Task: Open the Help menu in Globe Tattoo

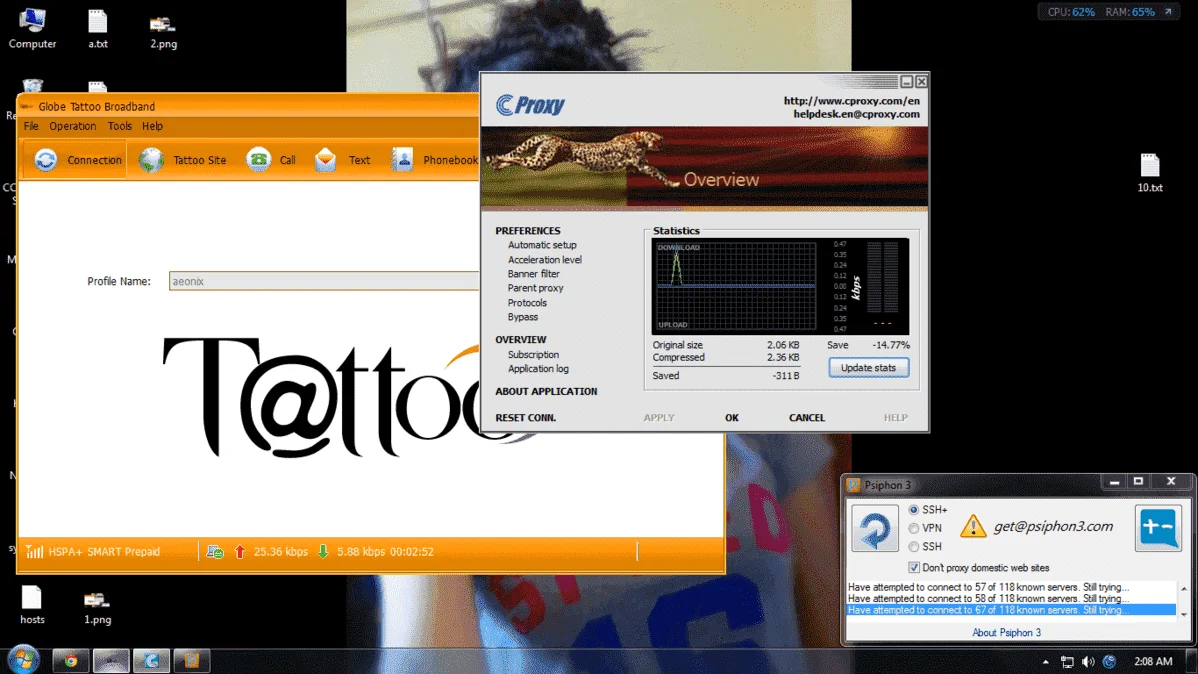Action: 152,126
